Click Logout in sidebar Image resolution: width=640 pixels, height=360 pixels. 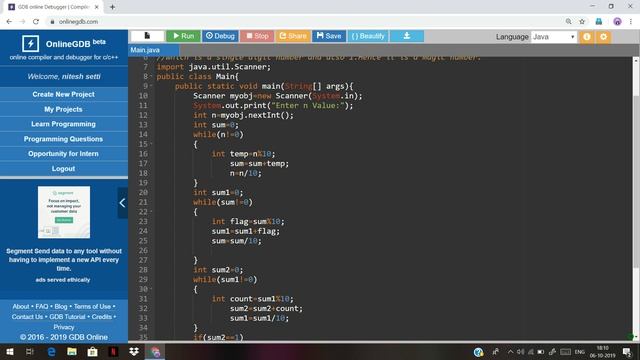(64, 169)
